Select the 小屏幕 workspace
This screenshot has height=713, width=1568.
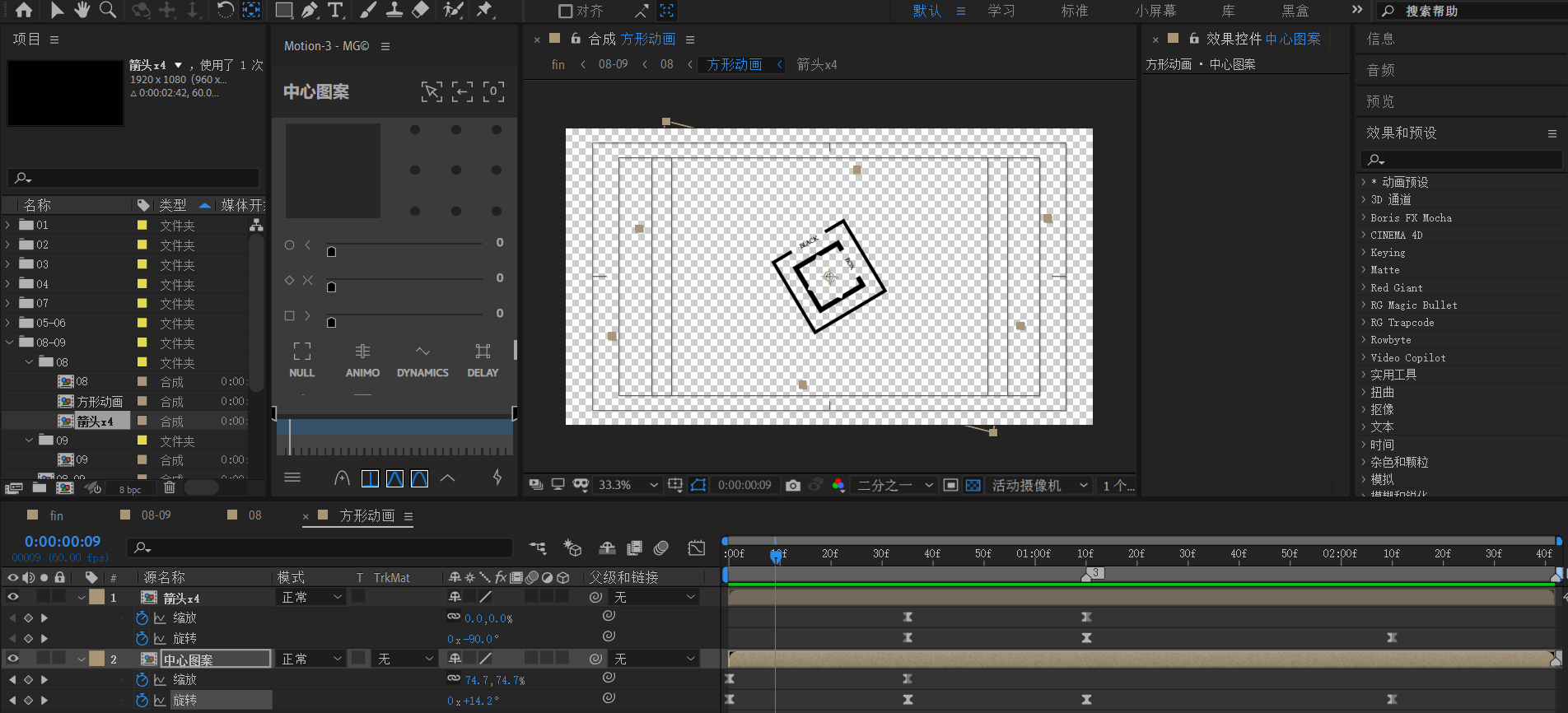(1155, 11)
